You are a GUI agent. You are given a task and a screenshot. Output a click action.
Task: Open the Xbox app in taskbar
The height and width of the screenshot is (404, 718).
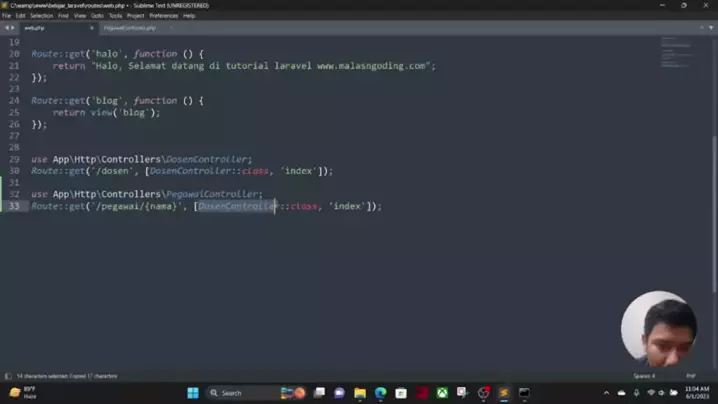442,393
